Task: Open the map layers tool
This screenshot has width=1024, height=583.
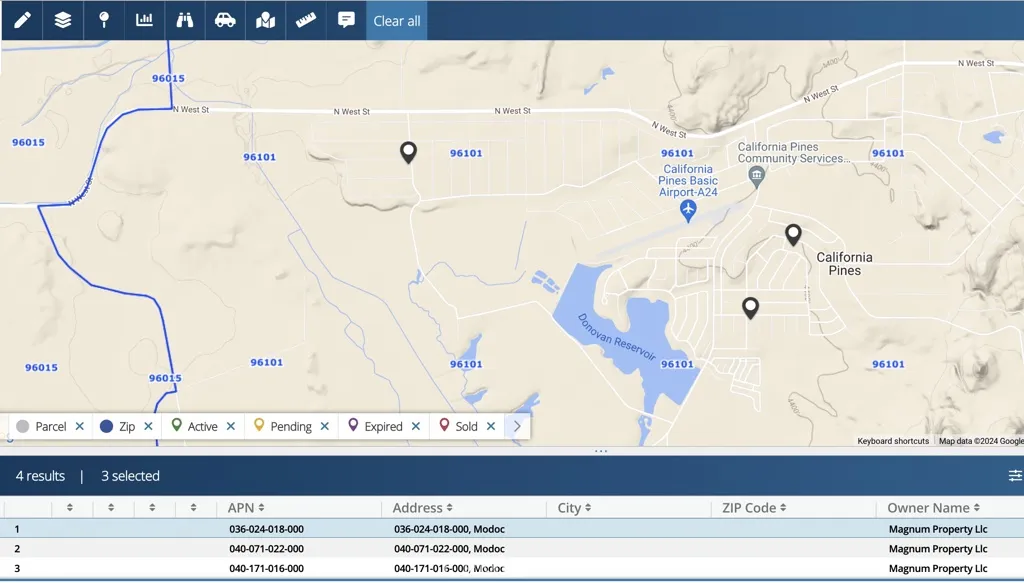Action: pos(63,20)
